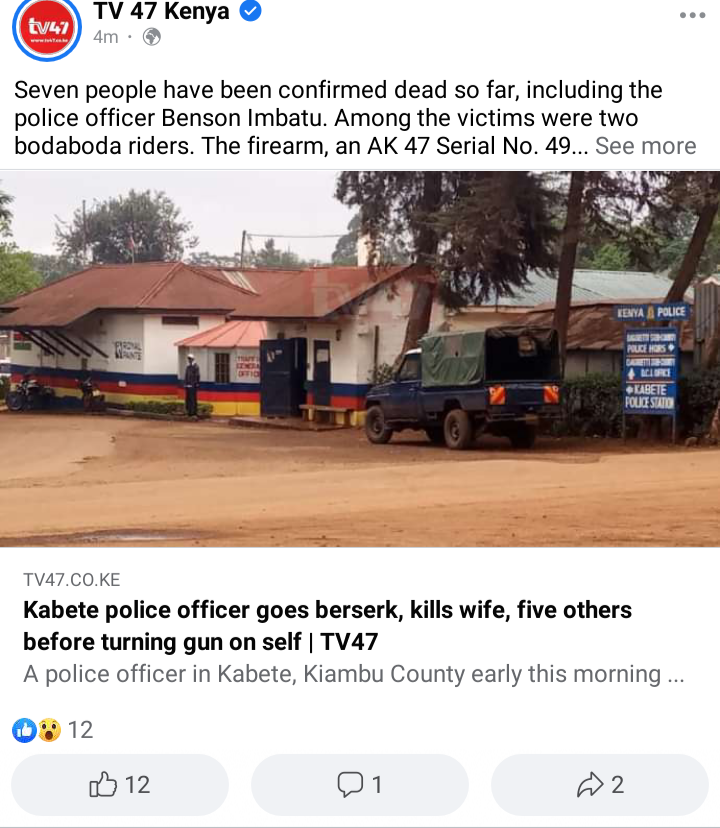This screenshot has width=720, height=828.
Task: View the 12 reactions count
Action: tap(80, 730)
